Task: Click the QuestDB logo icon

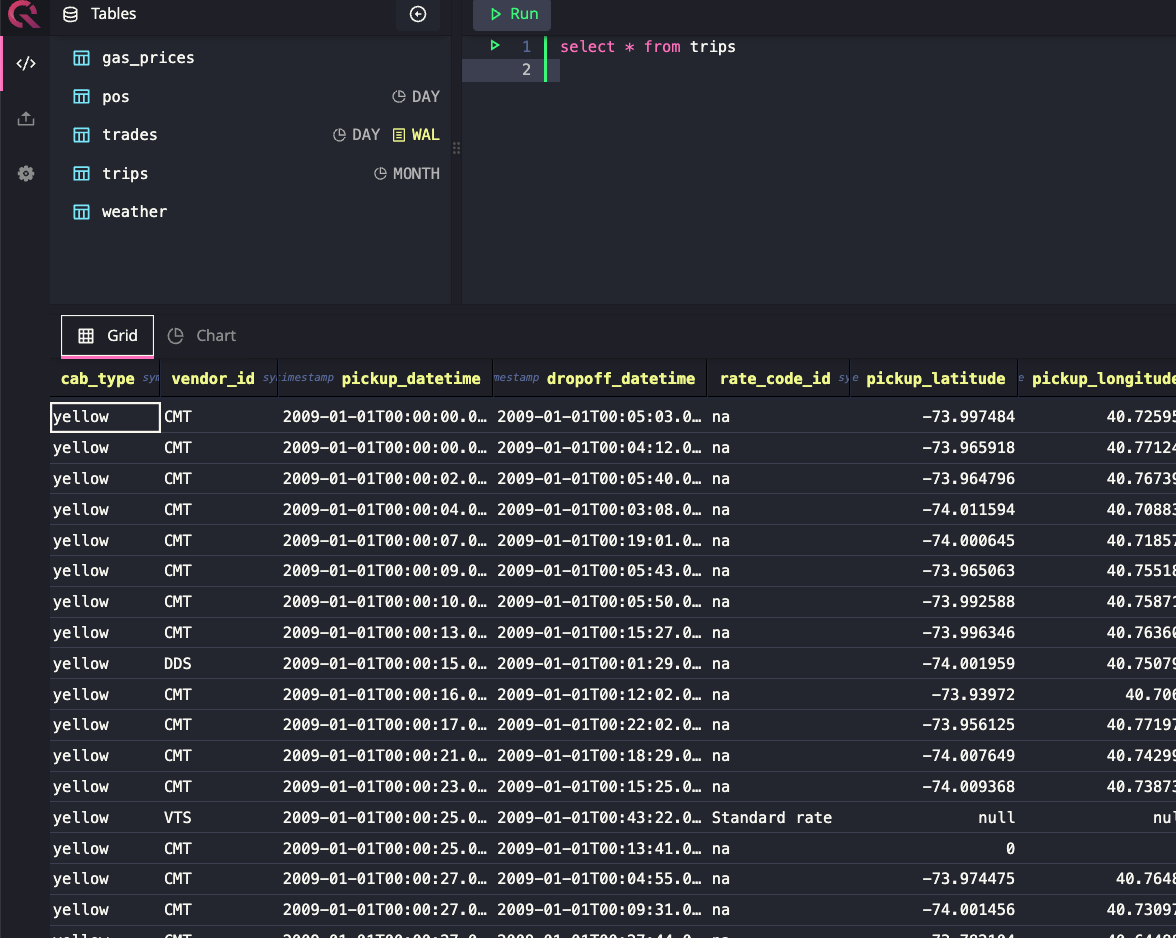Action: point(23,13)
